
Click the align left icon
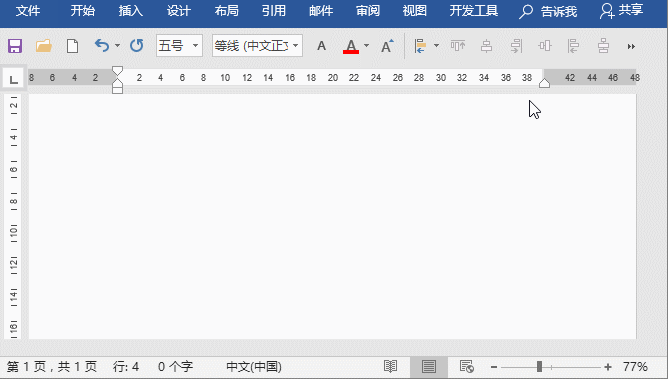(573, 46)
